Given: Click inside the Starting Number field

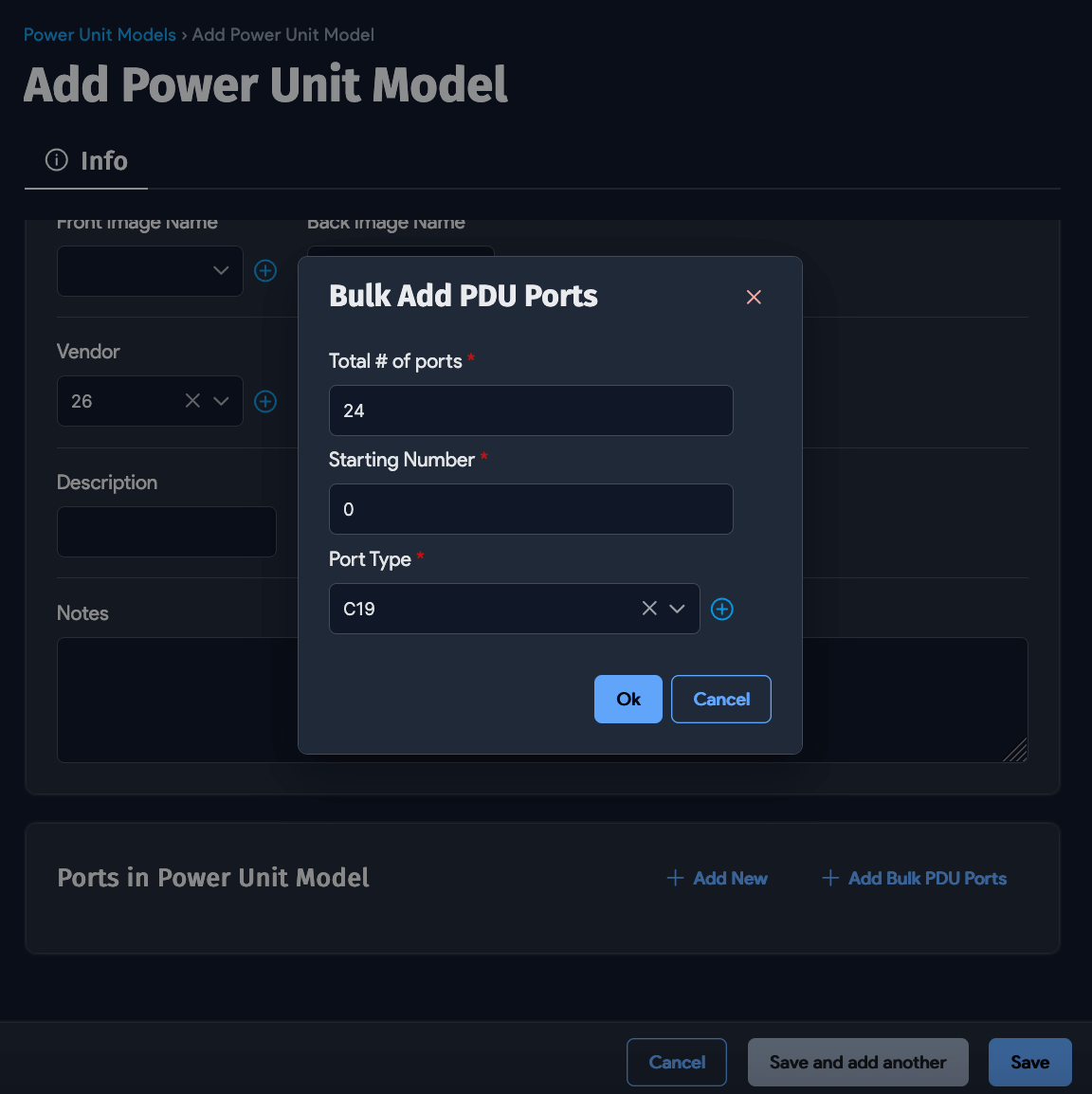Looking at the screenshot, I should point(531,509).
